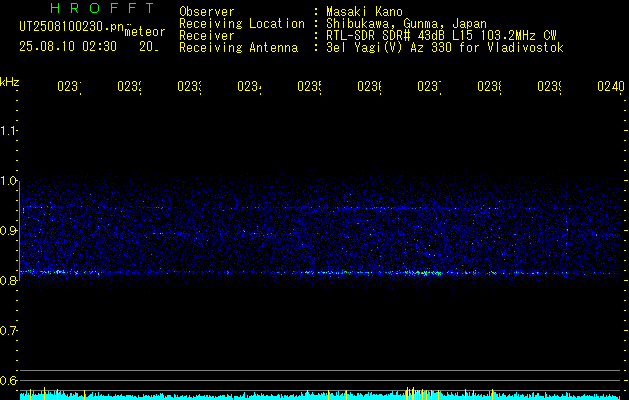Click the 0233 time axis marker
Image resolution: width=629 pixels, height=400 pixels.
point(189,86)
